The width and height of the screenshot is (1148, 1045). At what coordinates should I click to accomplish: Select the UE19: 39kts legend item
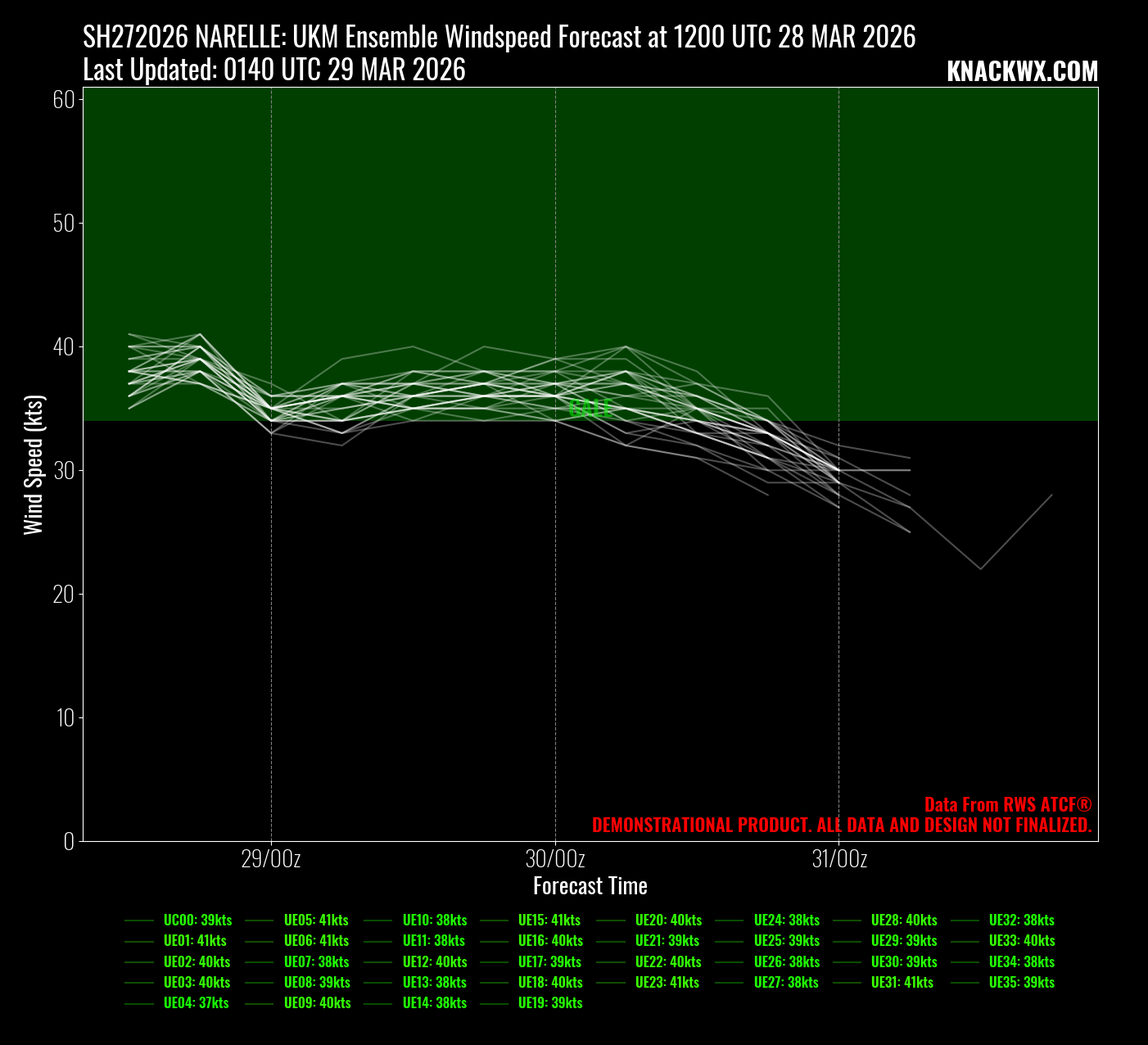point(550,1003)
